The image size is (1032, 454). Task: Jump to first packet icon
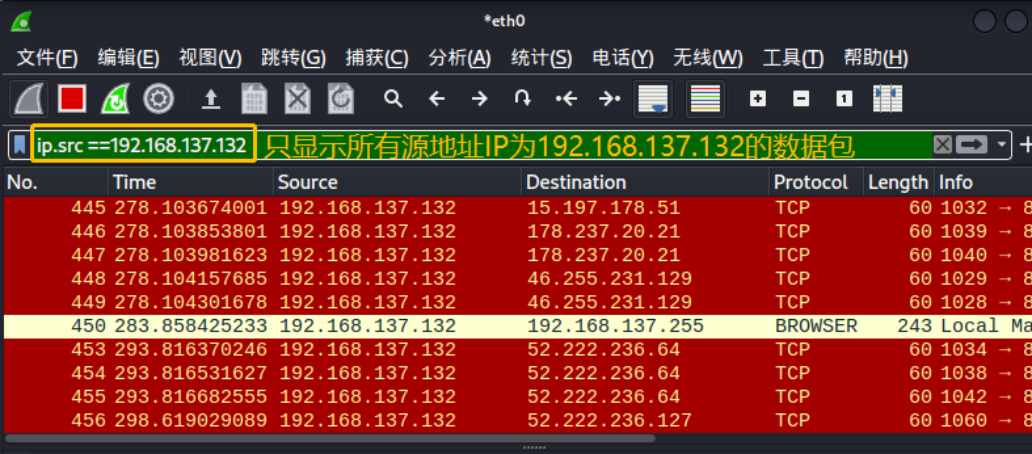(566, 99)
